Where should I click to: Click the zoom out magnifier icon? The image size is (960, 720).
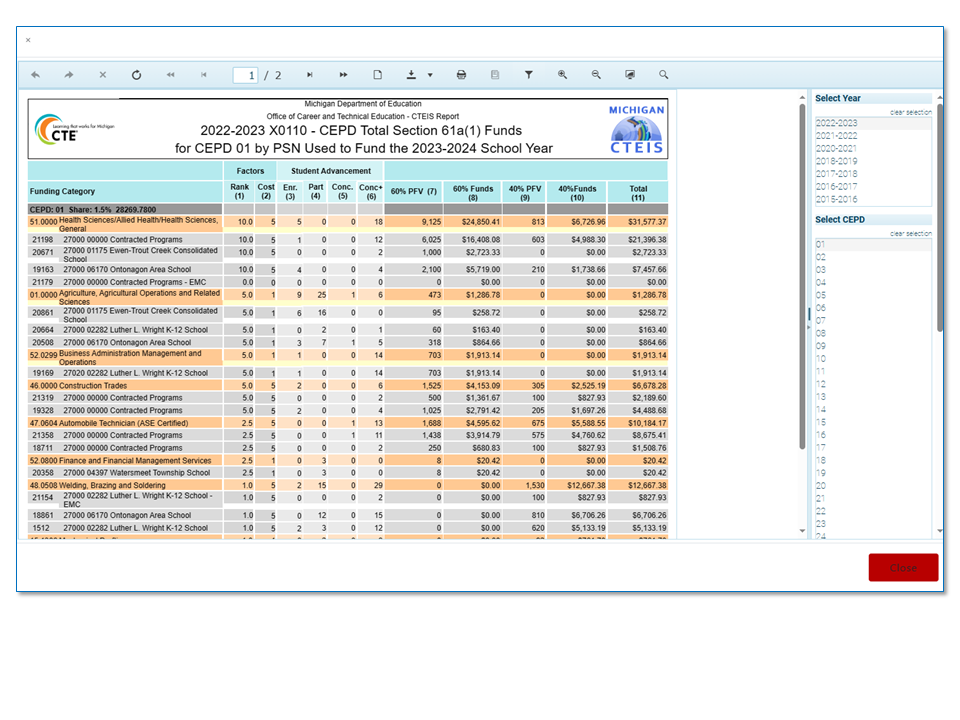tap(596, 75)
